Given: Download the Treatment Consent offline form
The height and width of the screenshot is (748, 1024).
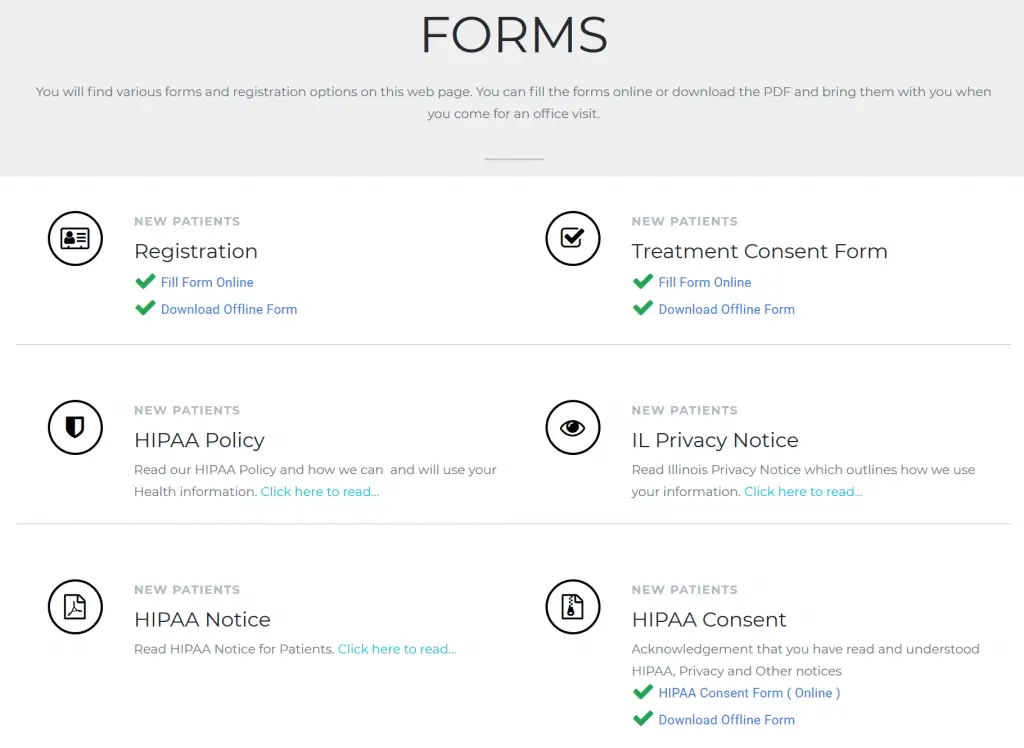Looking at the screenshot, I should point(726,309).
